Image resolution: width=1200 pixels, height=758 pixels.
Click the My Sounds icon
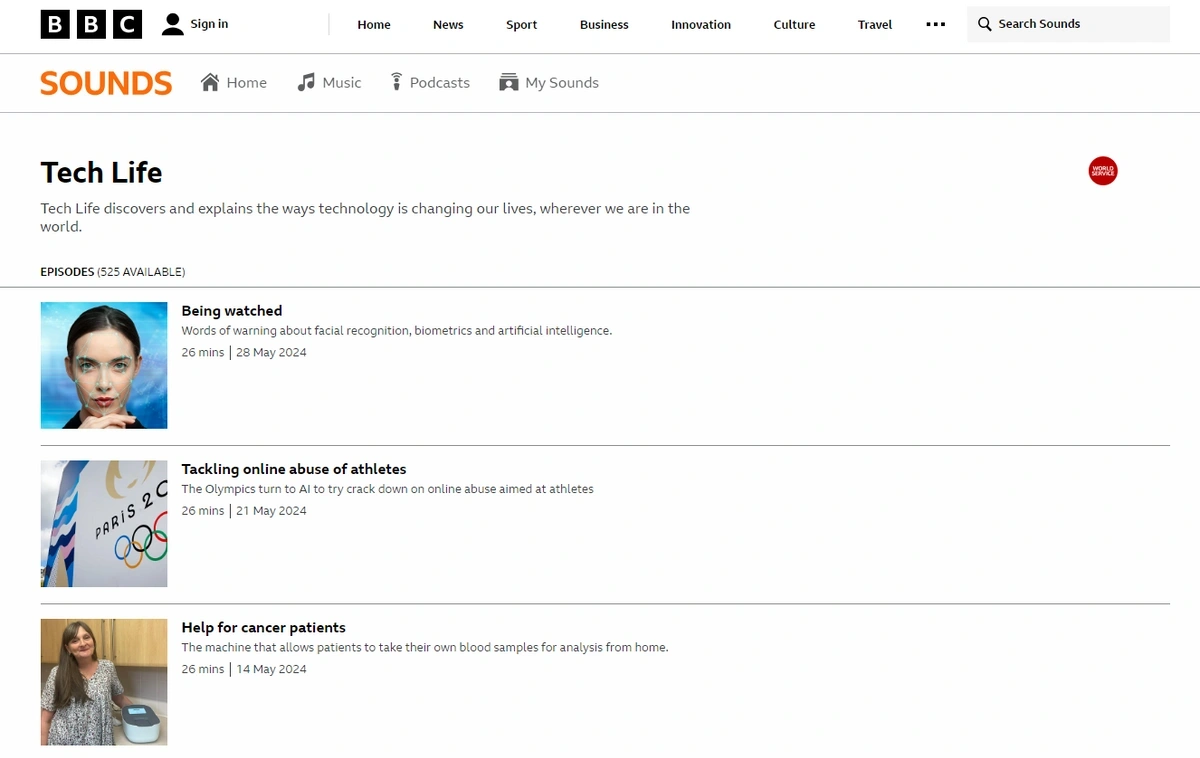pos(509,82)
